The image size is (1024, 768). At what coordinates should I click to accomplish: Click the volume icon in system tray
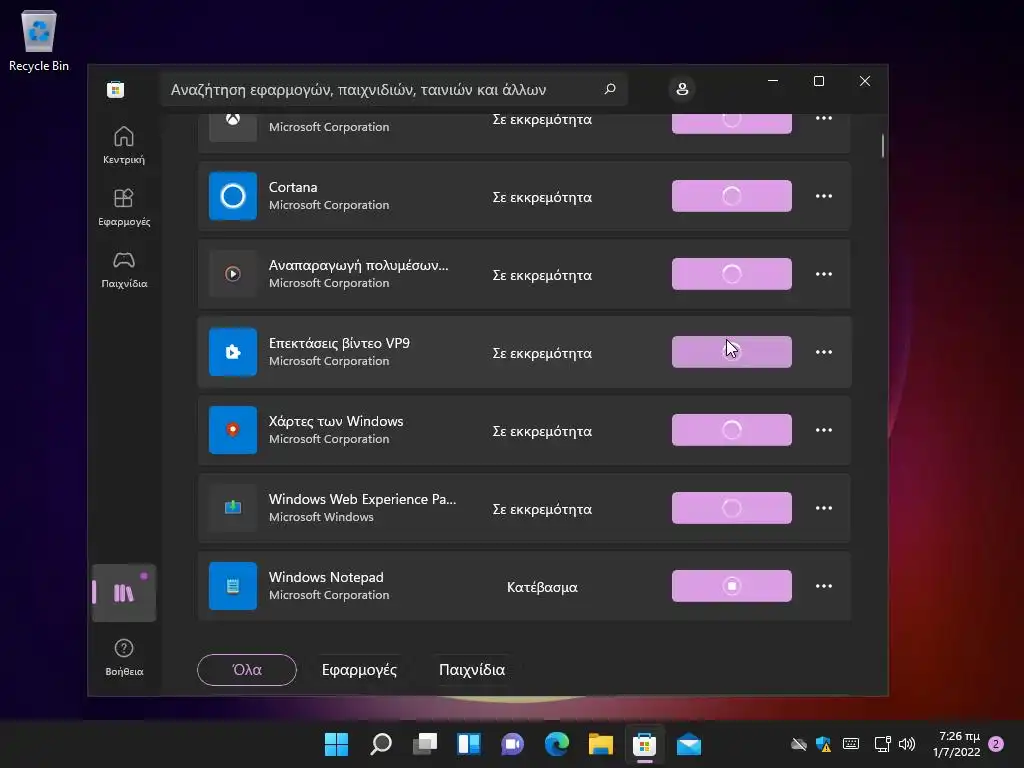[906, 744]
